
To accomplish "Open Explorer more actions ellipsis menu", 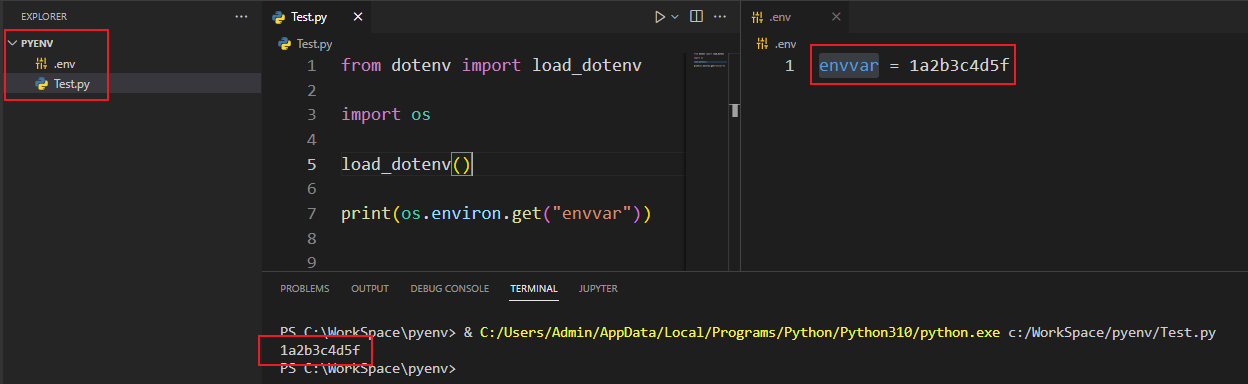I will point(240,17).
